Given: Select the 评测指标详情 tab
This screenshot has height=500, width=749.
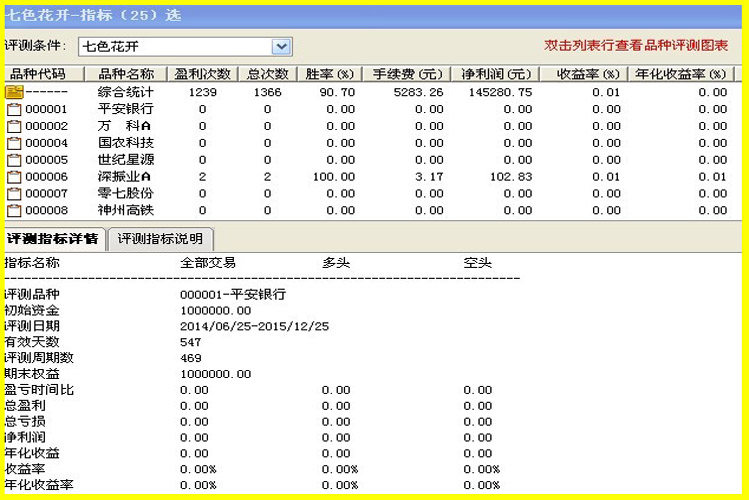Looking at the screenshot, I should coord(53,239).
